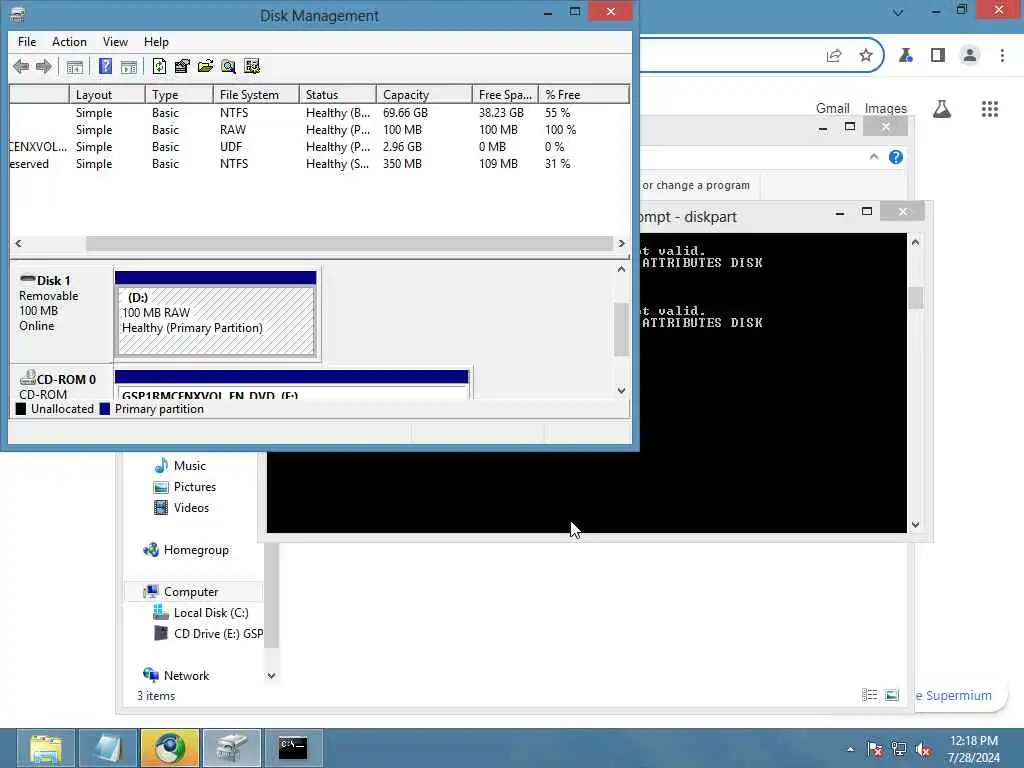The width and height of the screenshot is (1024, 768).
Task: Click the Refresh toolbar icon
Action: [x=159, y=67]
